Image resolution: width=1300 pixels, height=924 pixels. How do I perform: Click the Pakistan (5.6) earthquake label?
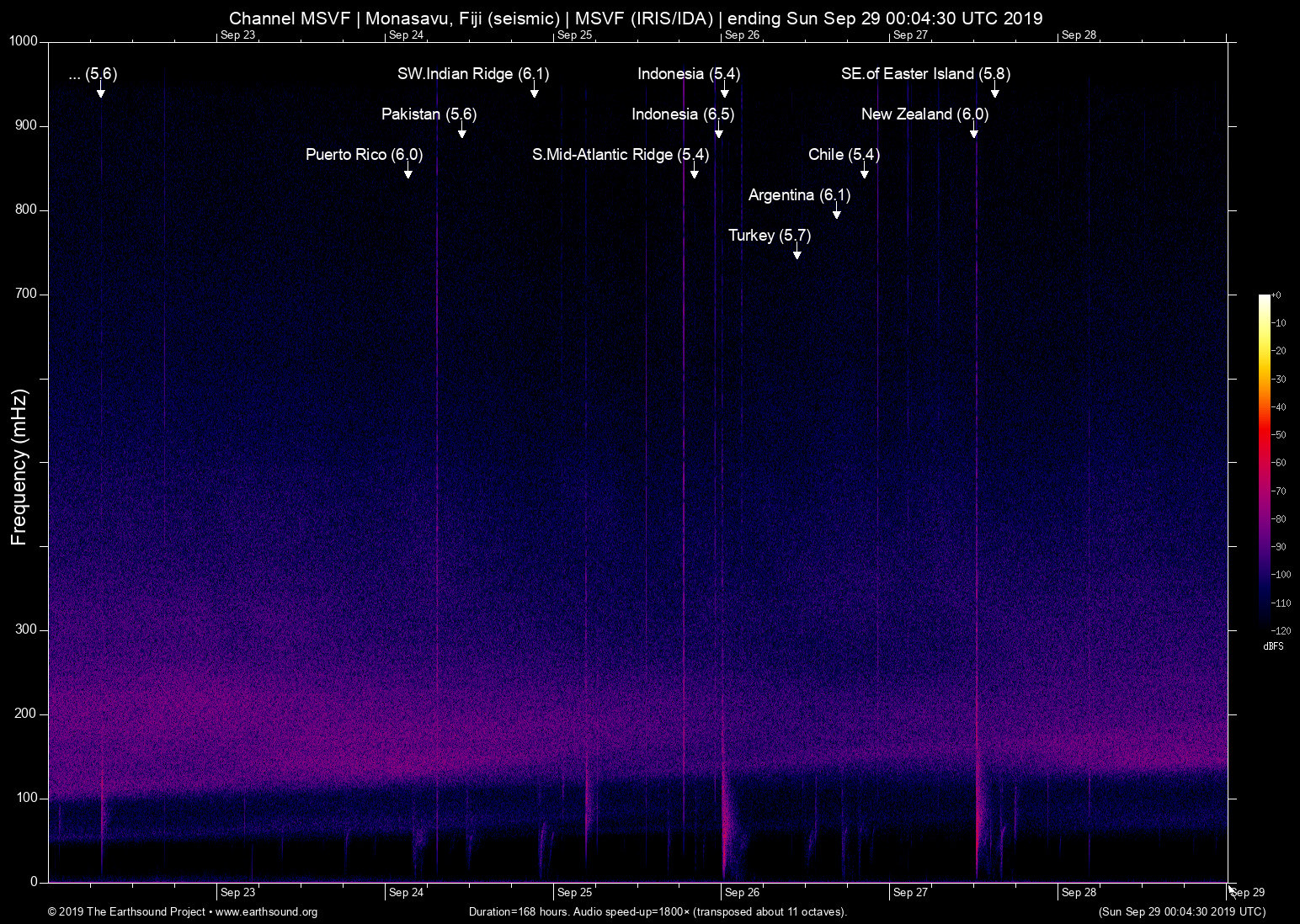coord(429,114)
